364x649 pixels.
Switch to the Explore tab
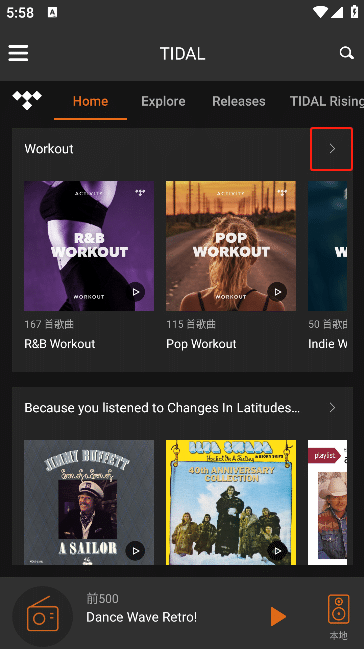click(163, 101)
